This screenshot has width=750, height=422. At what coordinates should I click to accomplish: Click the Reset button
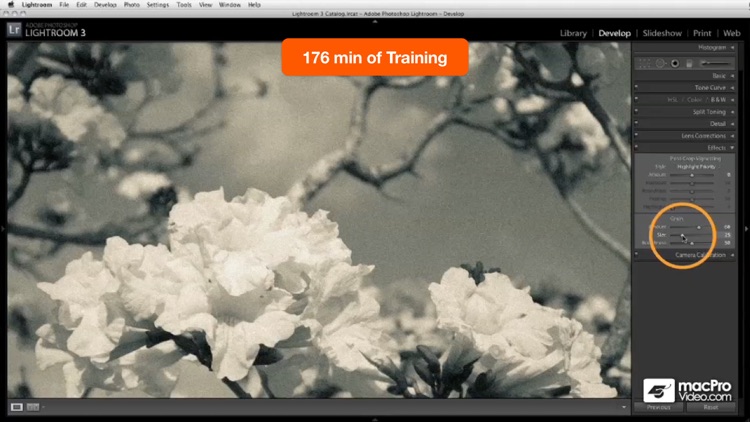coord(711,408)
